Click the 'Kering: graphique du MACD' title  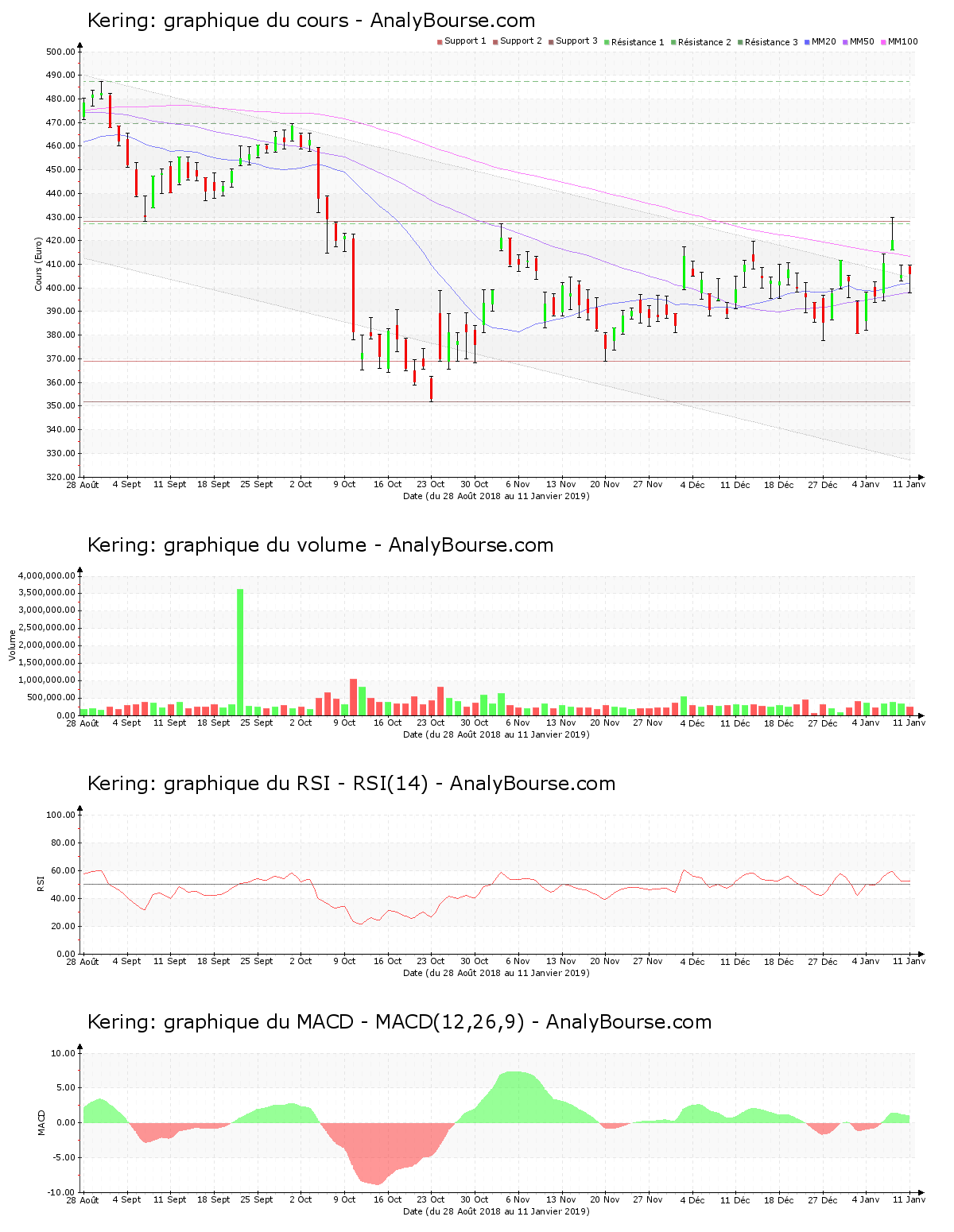click(399, 1022)
